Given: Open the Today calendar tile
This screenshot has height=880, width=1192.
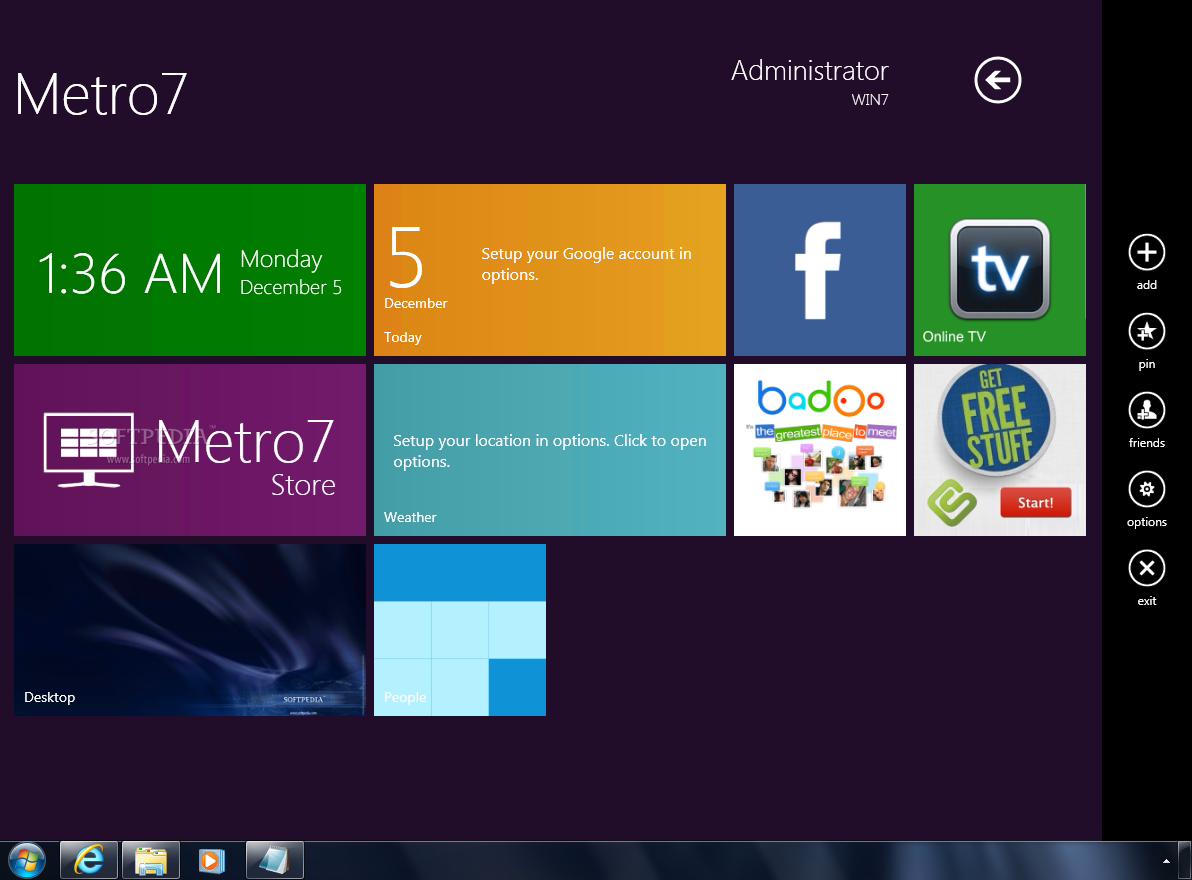Looking at the screenshot, I should 550,270.
